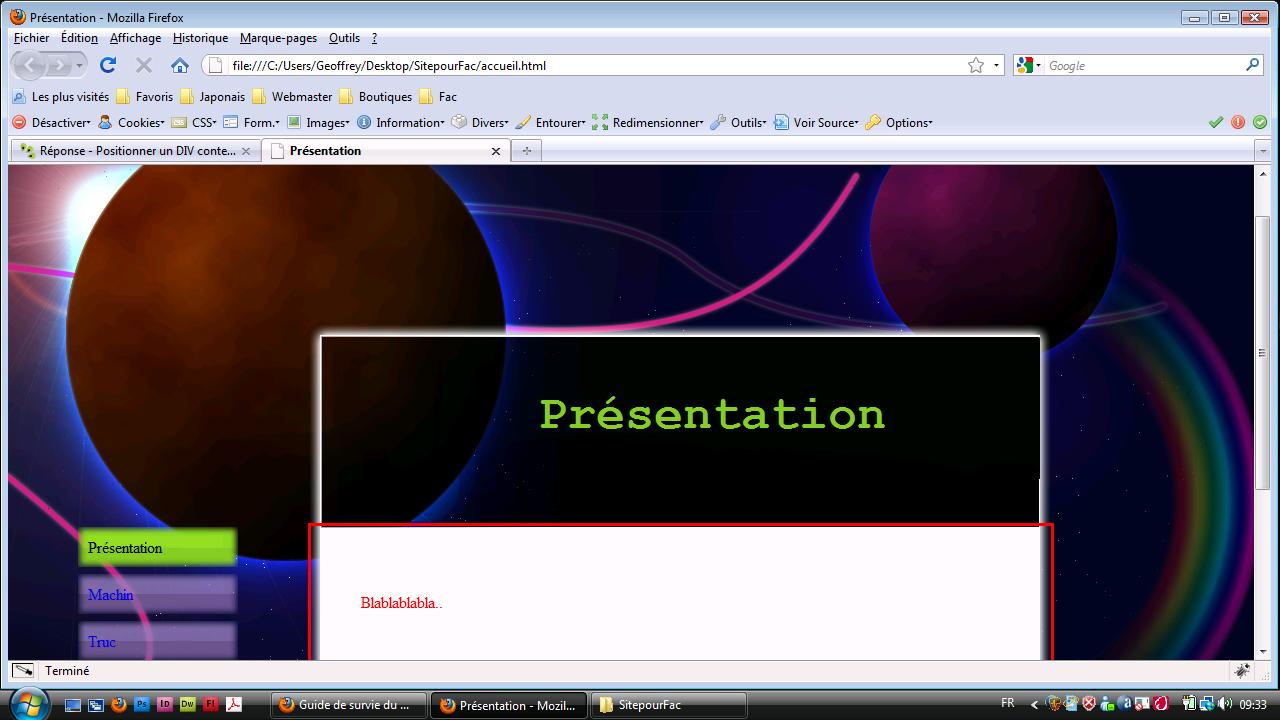Viewport: 1280px width, 720px height.
Task: Open the Japonais bookmark folder
Action: tap(213, 97)
